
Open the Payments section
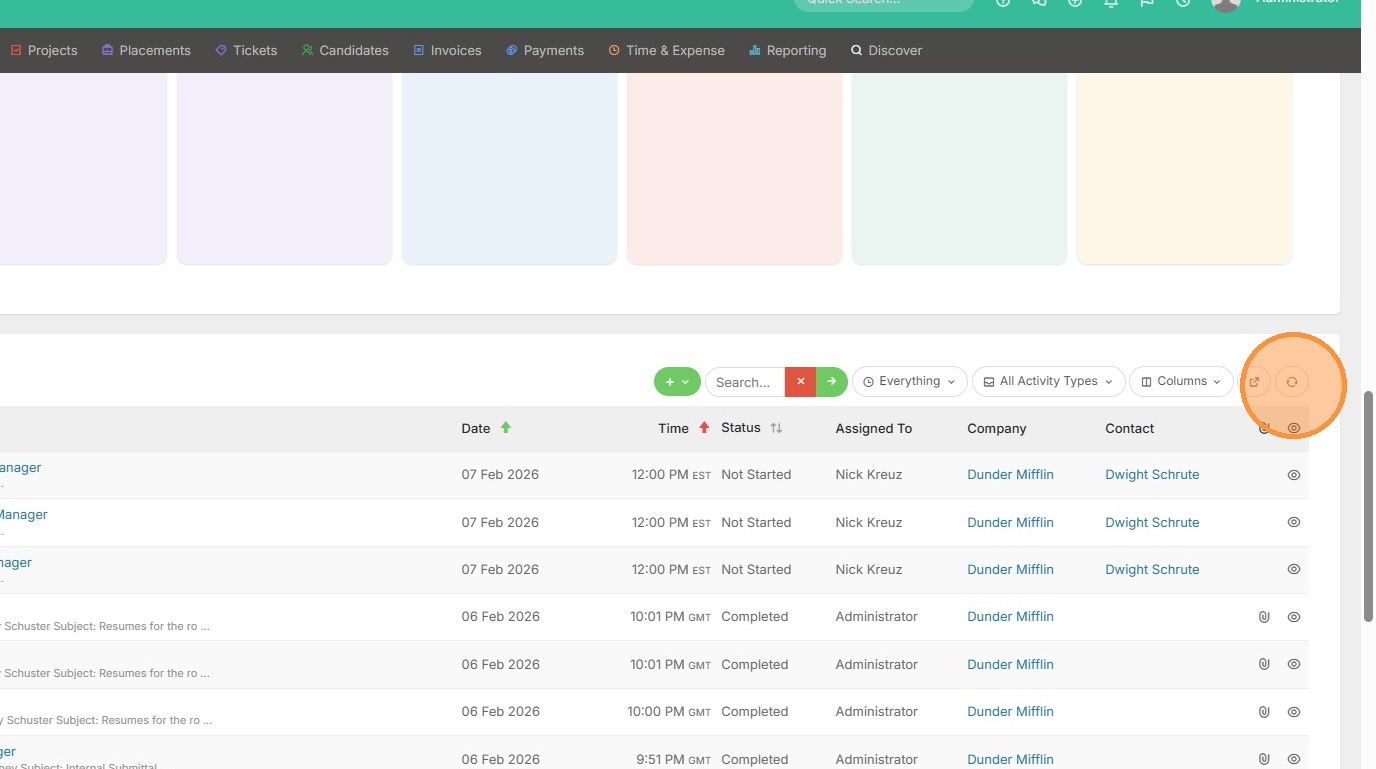(545, 50)
